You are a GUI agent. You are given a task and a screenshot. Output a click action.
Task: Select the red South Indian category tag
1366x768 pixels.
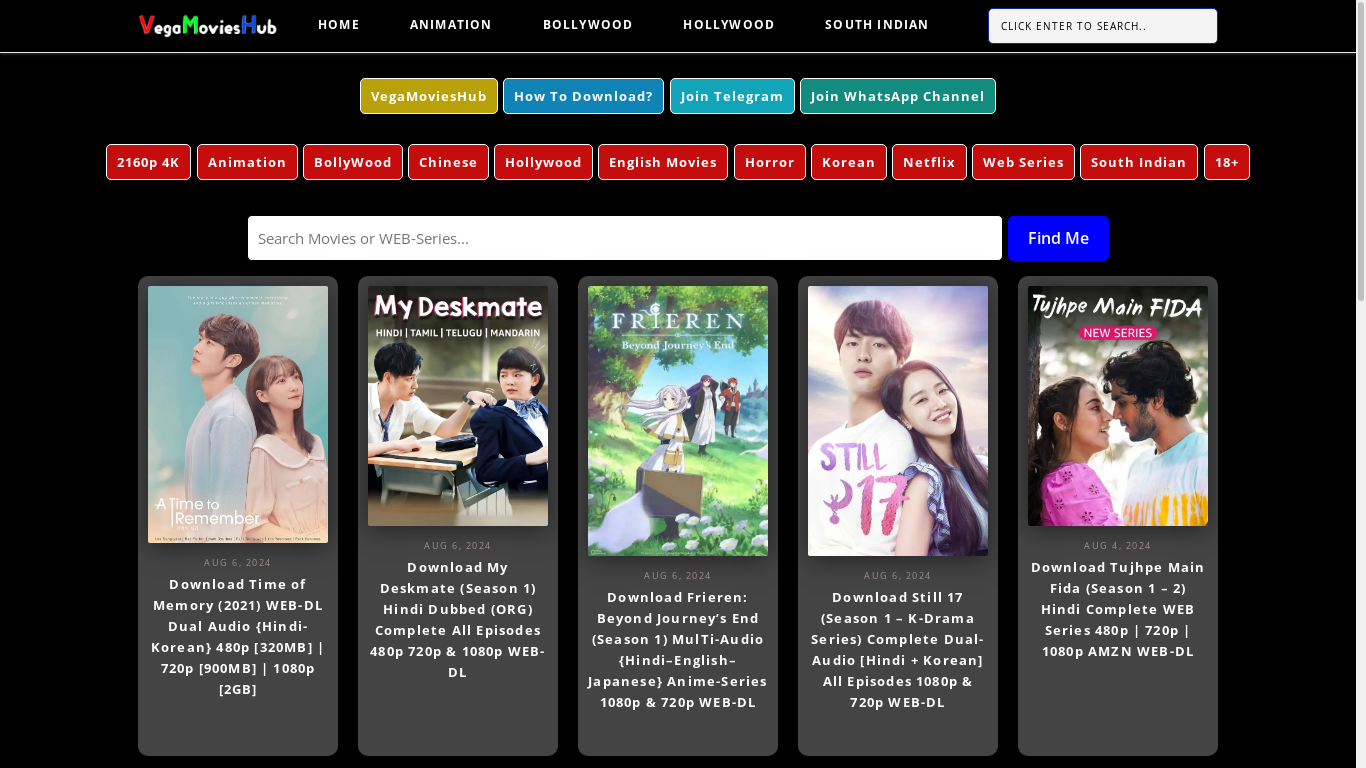pyautogui.click(x=1139, y=162)
